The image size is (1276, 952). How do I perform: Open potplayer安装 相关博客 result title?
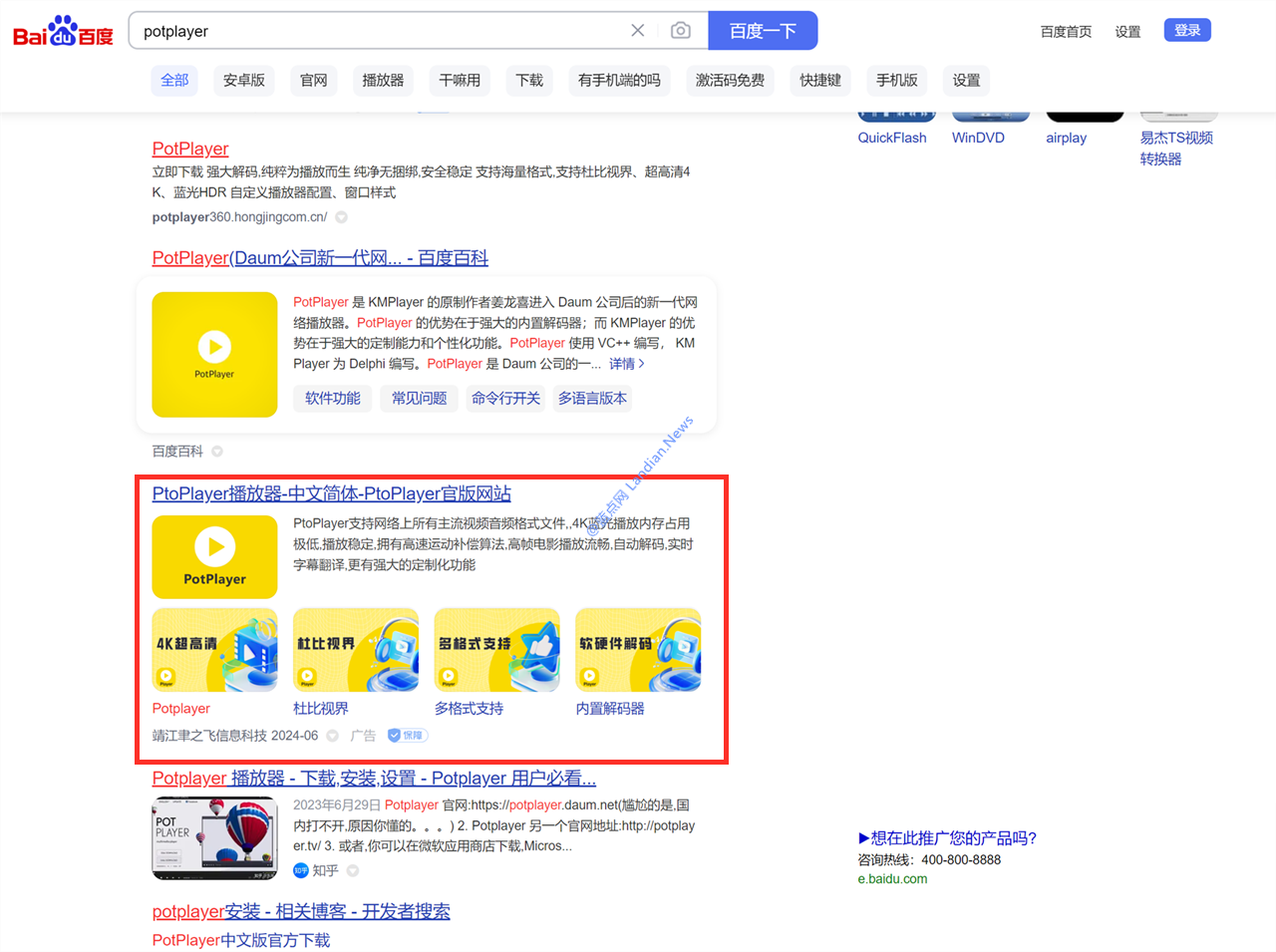point(301,911)
